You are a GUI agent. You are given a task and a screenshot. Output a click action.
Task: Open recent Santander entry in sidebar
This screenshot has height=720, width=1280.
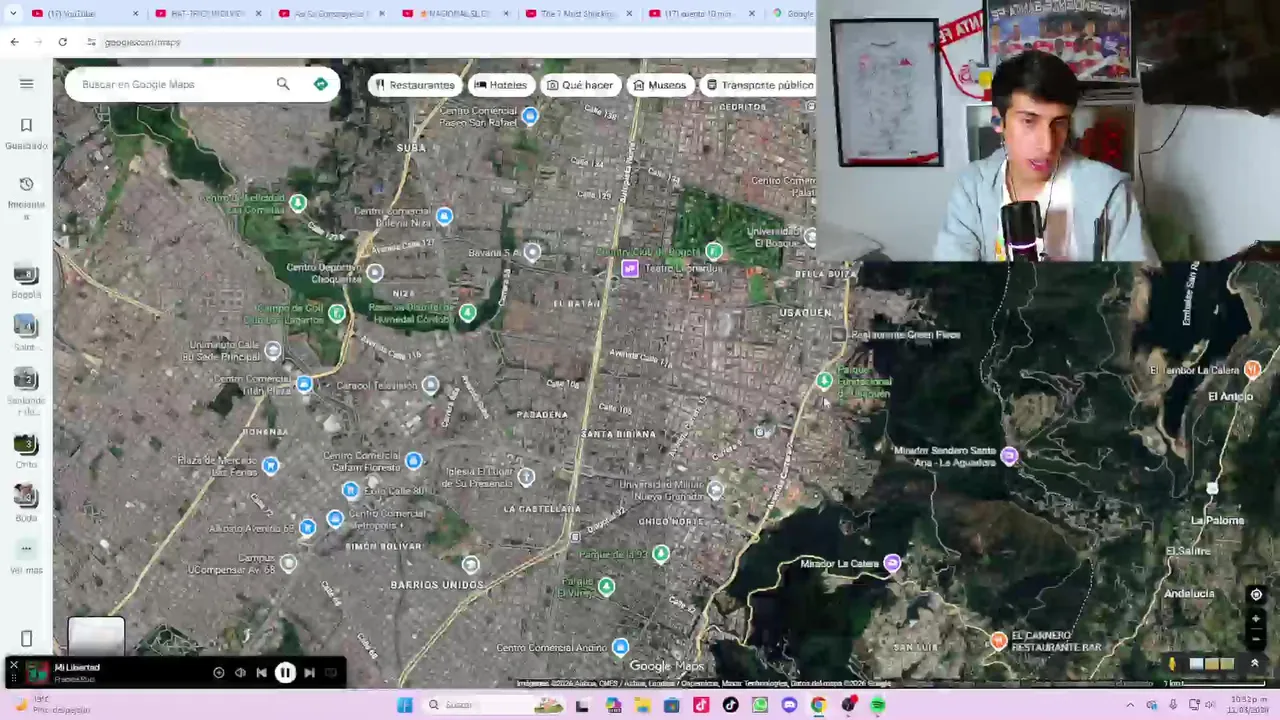(x=26, y=390)
